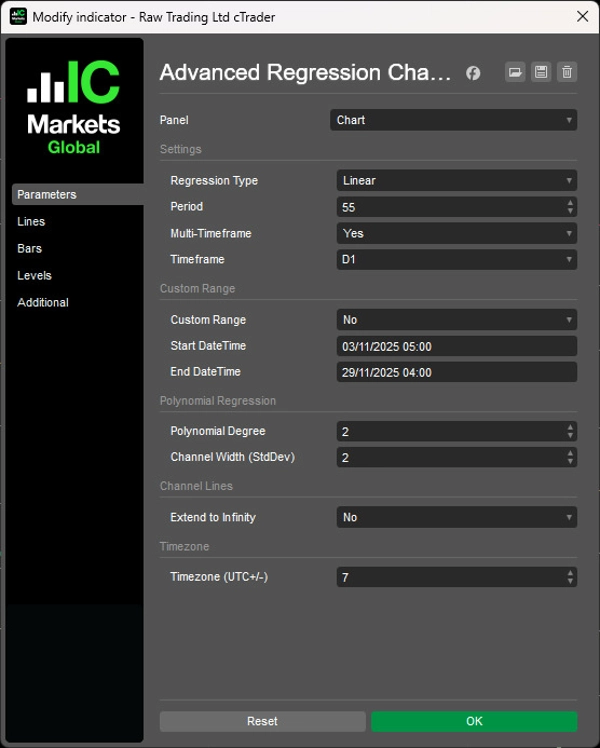The image size is (600, 748).
Task: Click the Regression Type label
Action: tap(214, 180)
